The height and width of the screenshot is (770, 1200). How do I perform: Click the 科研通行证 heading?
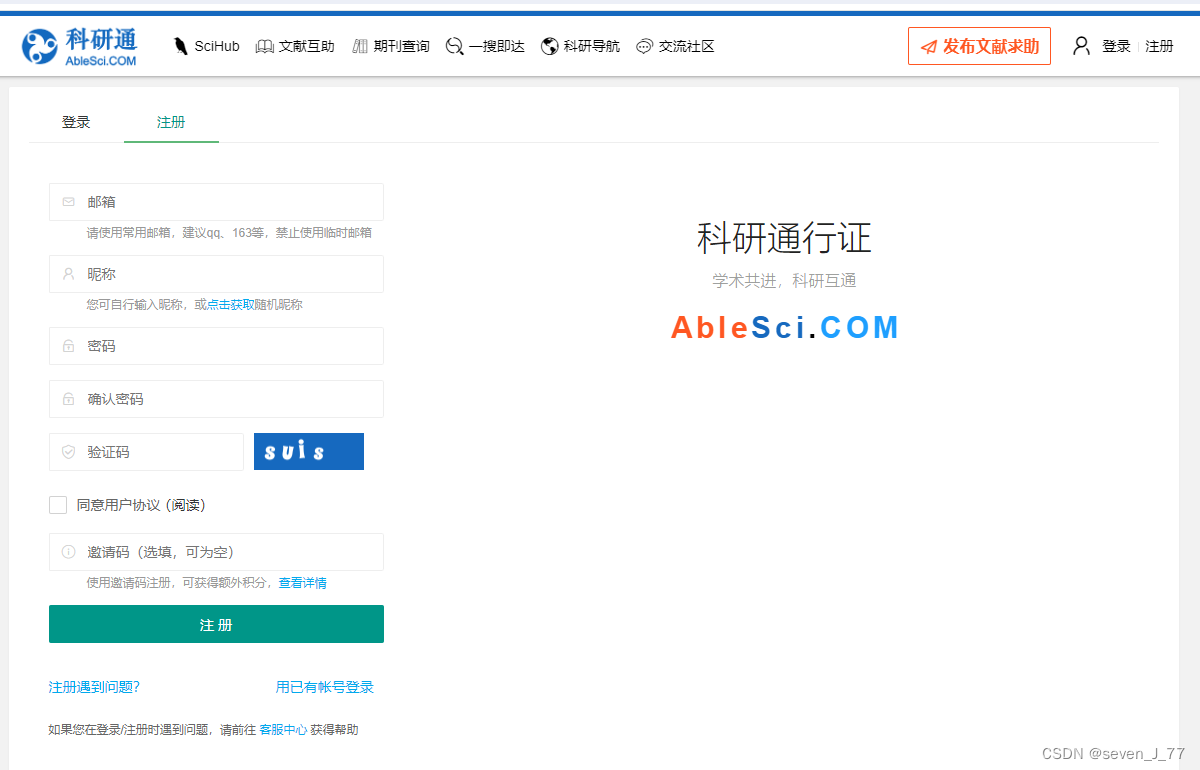[785, 239]
